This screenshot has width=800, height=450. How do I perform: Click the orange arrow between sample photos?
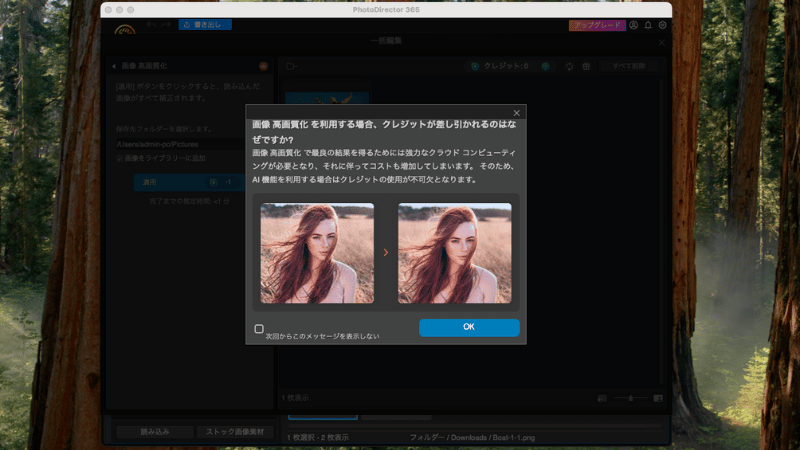coord(386,253)
